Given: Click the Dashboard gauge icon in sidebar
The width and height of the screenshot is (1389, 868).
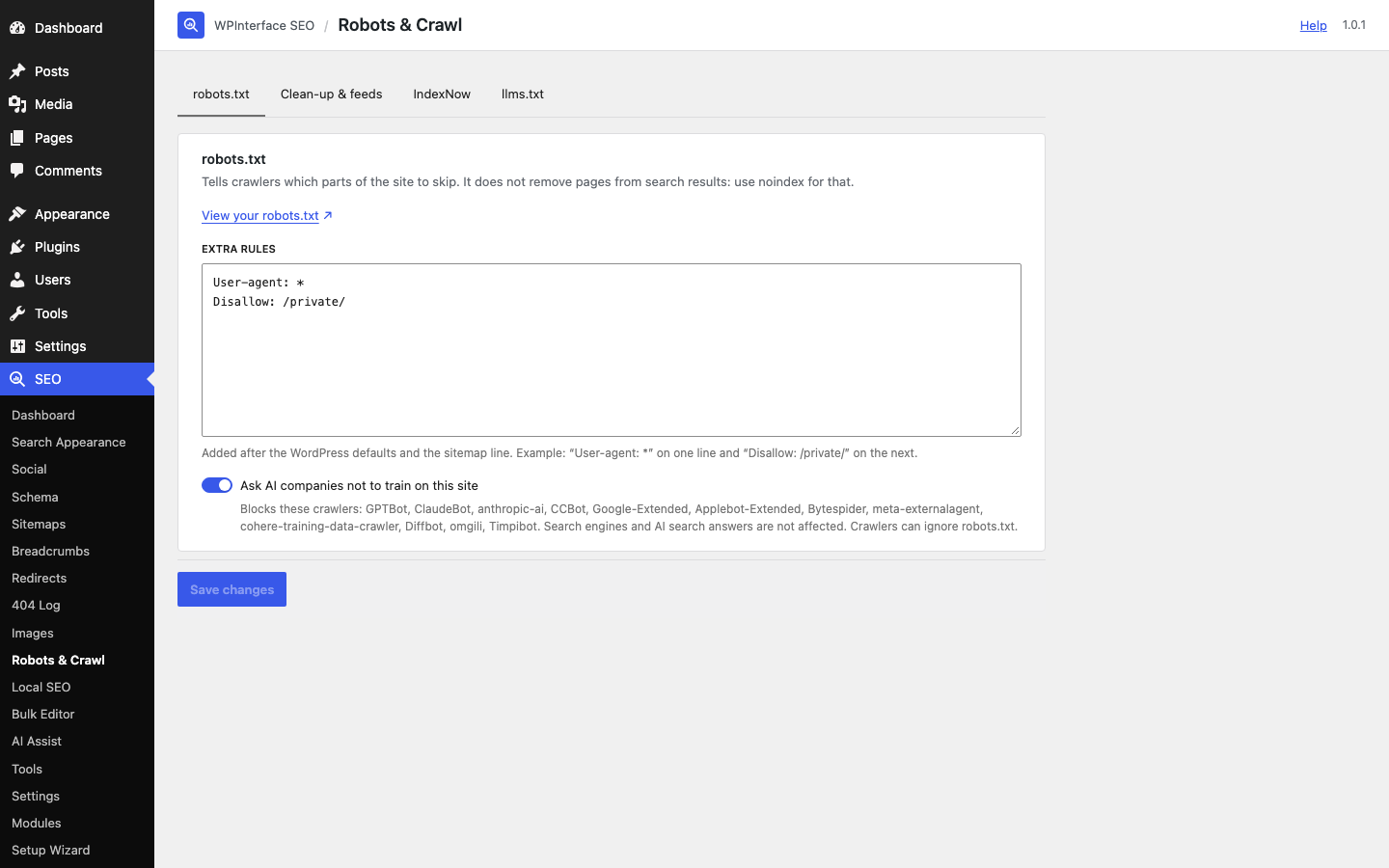Looking at the screenshot, I should (x=17, y=28).
